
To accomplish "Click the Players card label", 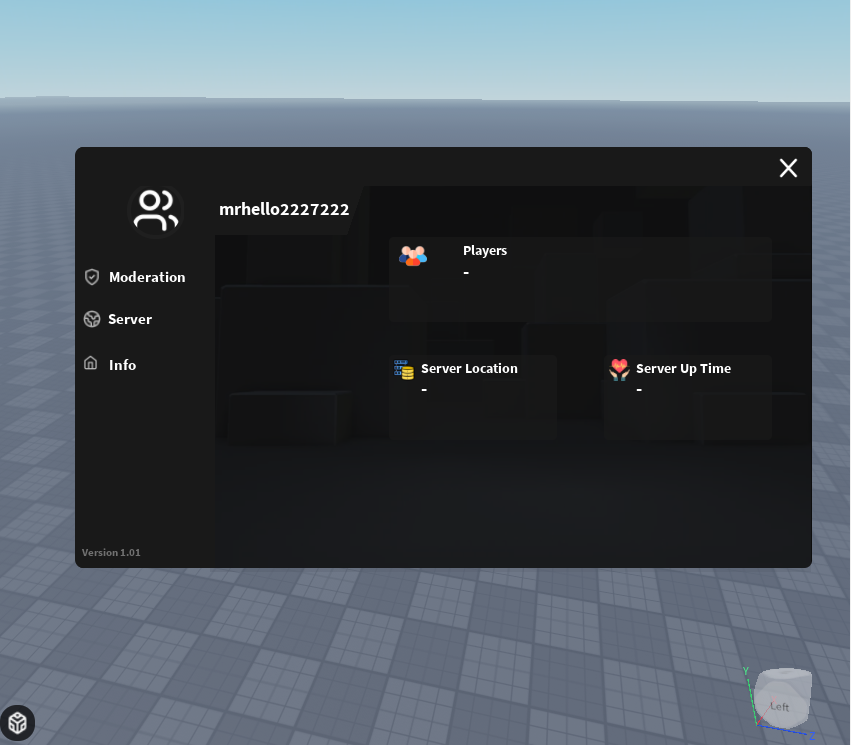I will (x=485, y=251).
